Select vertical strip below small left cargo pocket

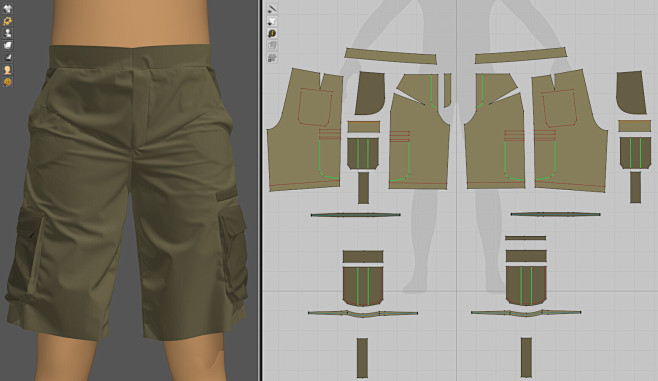tap(363, 188)
